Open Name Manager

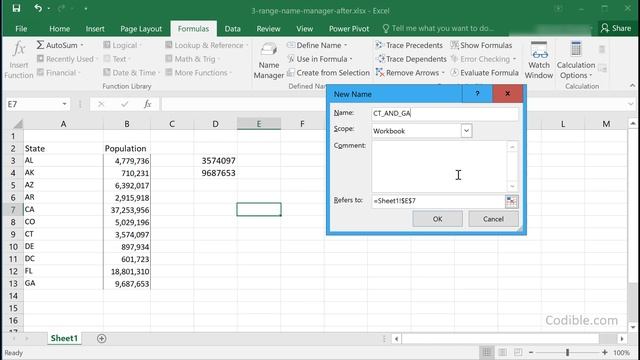coord(269,60)
